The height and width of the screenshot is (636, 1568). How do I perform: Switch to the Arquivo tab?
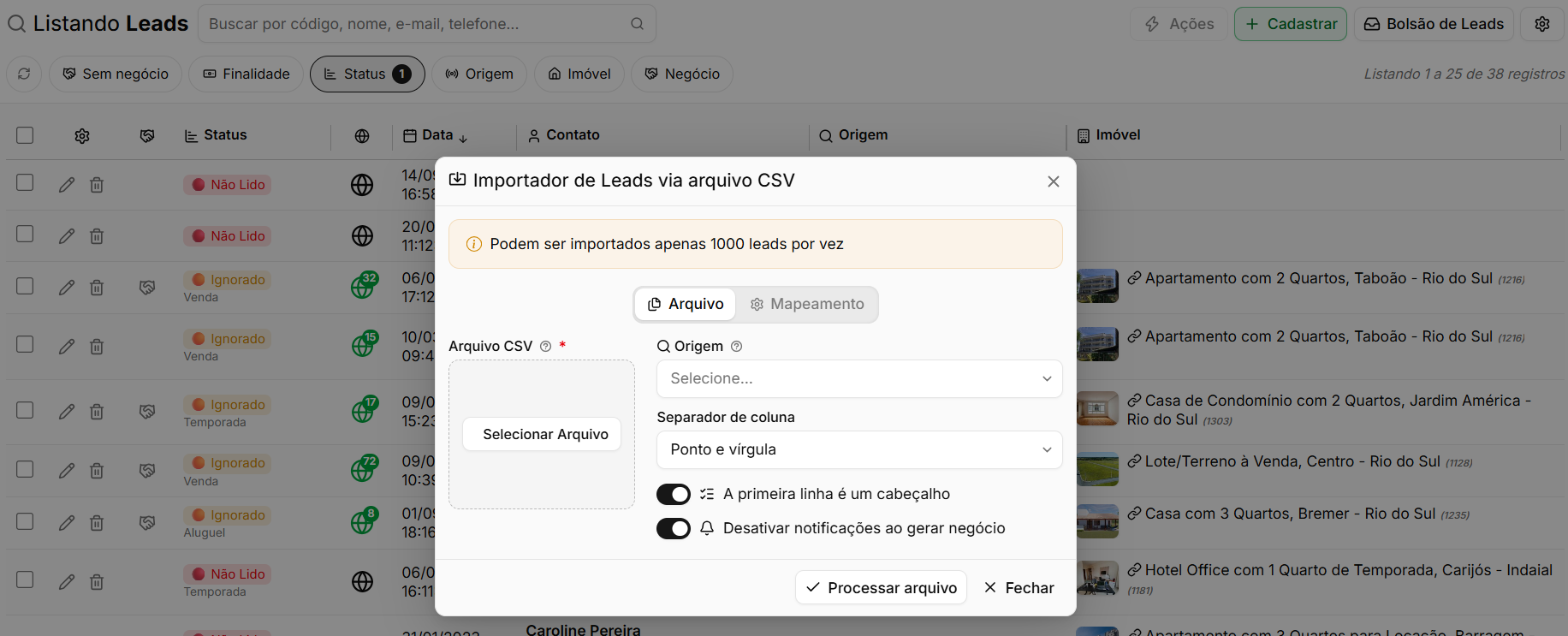[x=686, y=304]
